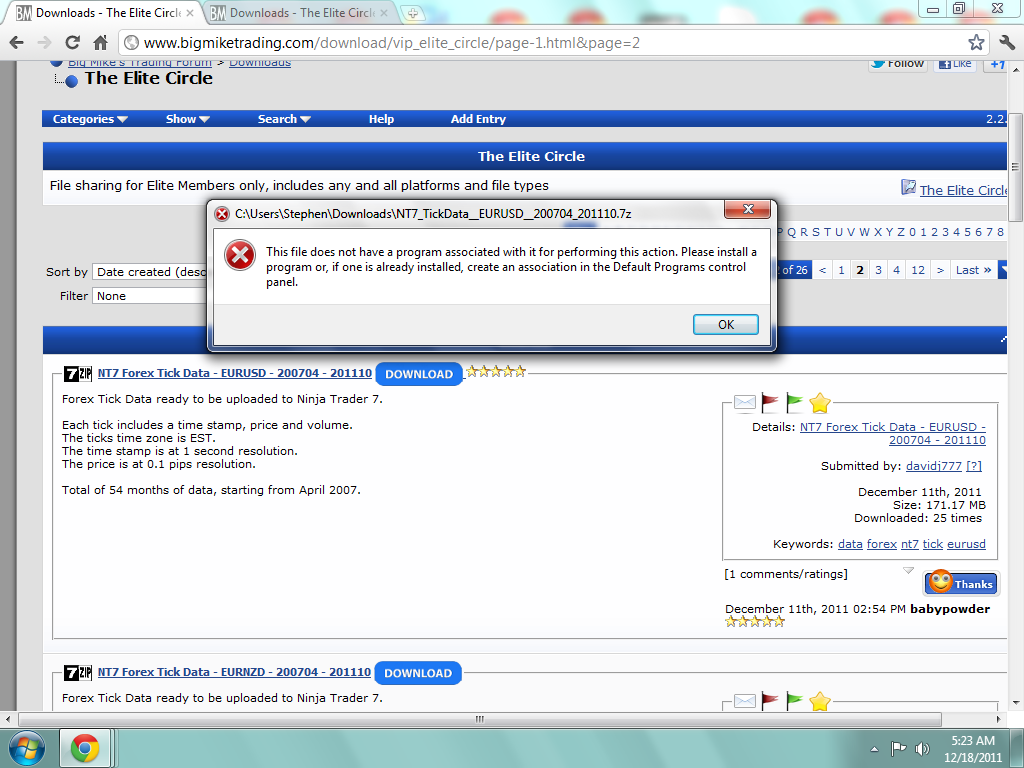Open the Add Entry menu item
Viewport: 1024px width, 768px height.
point(478,119)
